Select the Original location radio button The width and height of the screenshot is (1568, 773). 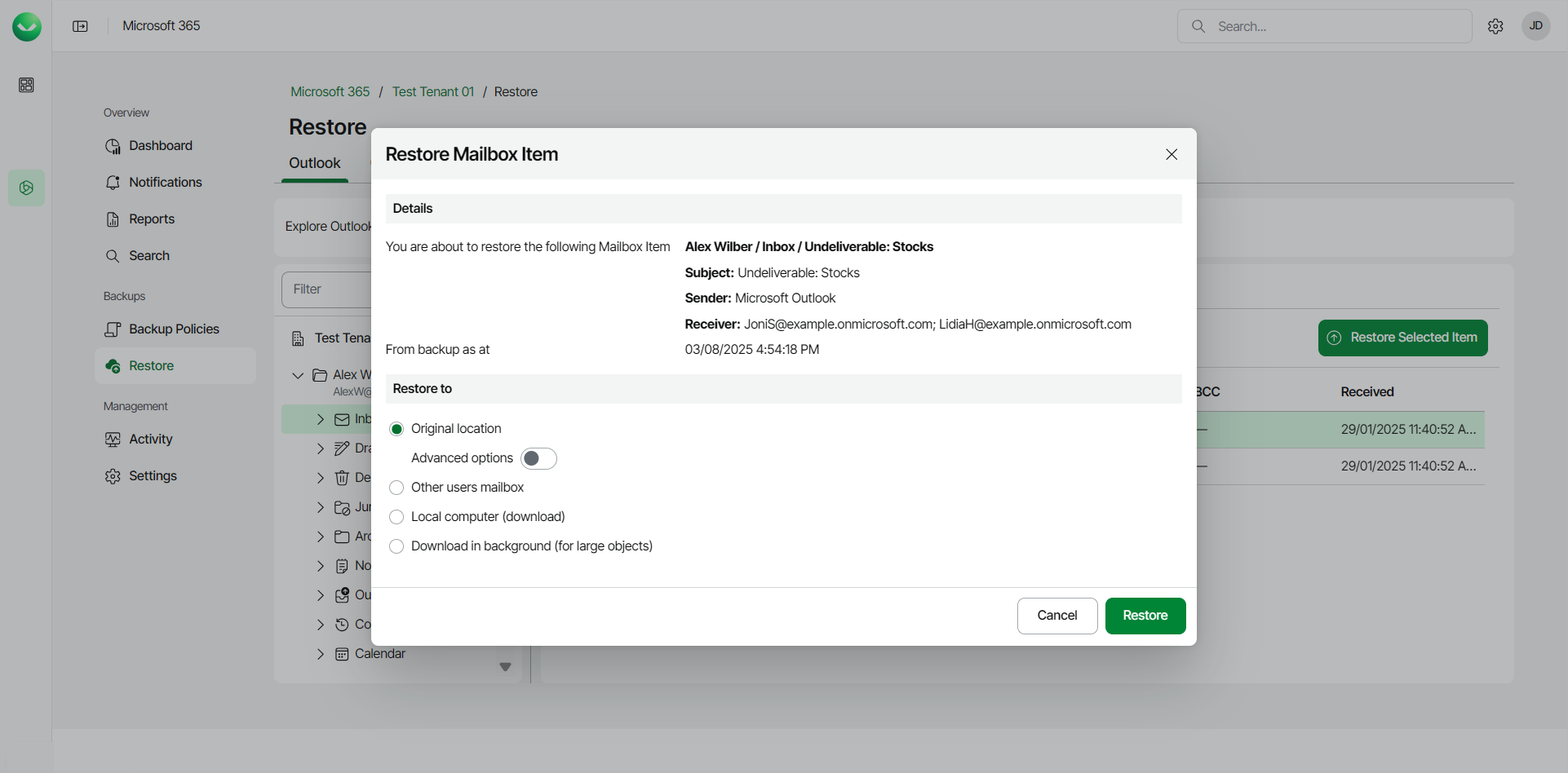point(396,429)
